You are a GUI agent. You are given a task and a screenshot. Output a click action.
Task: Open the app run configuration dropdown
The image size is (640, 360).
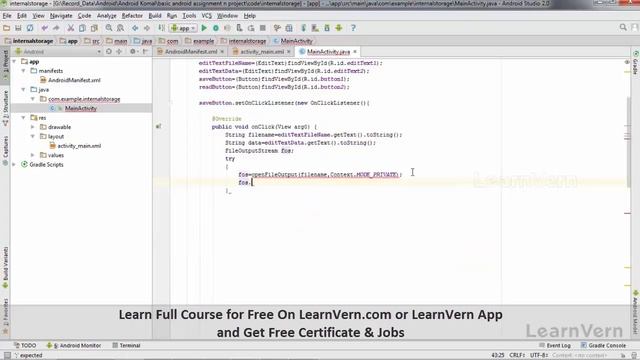pyautogui.click(x=184, y=28)
